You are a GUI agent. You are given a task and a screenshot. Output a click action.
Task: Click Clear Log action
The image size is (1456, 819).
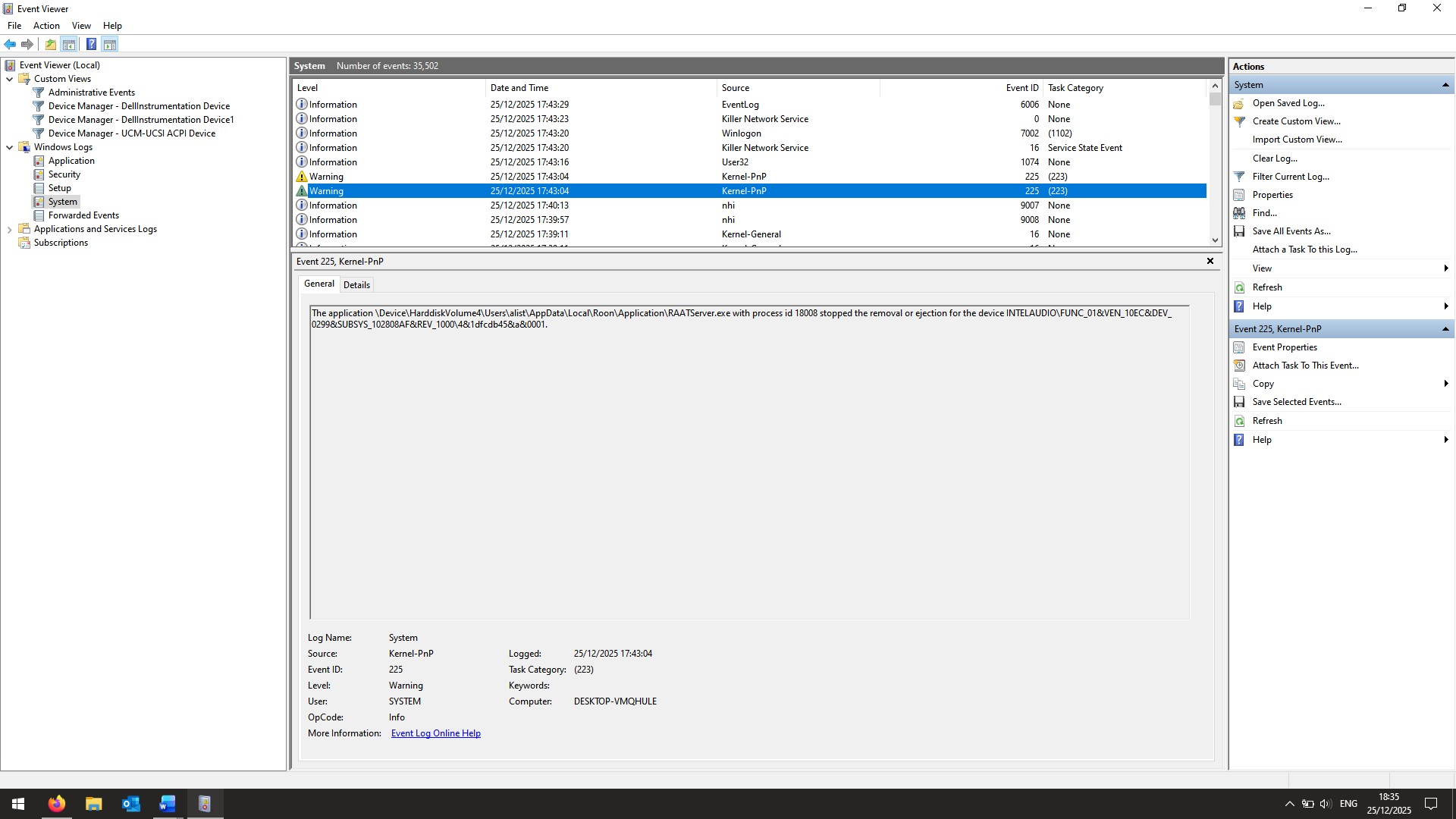1274,158
